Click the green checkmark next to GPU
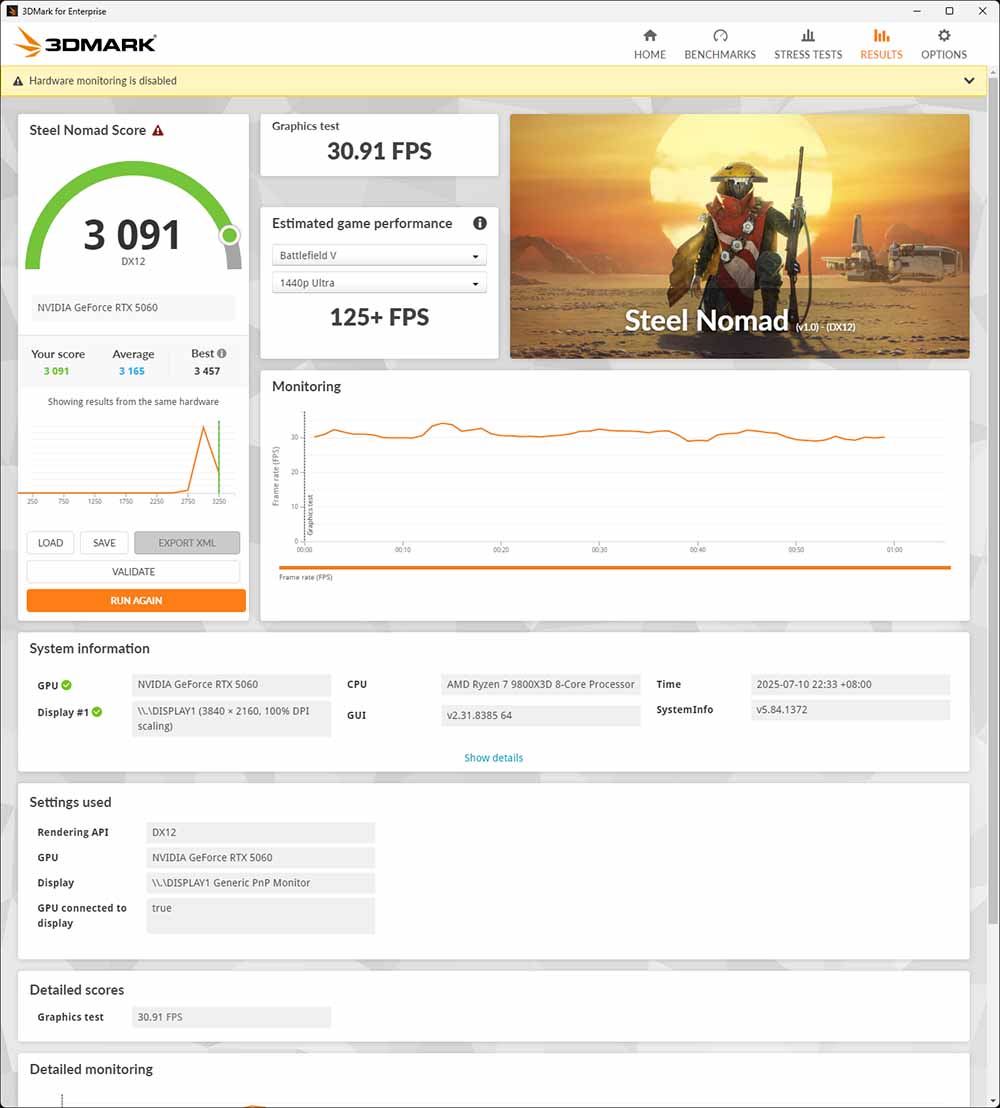This screenshot has height=1108, width=1000. click(67, 685)
